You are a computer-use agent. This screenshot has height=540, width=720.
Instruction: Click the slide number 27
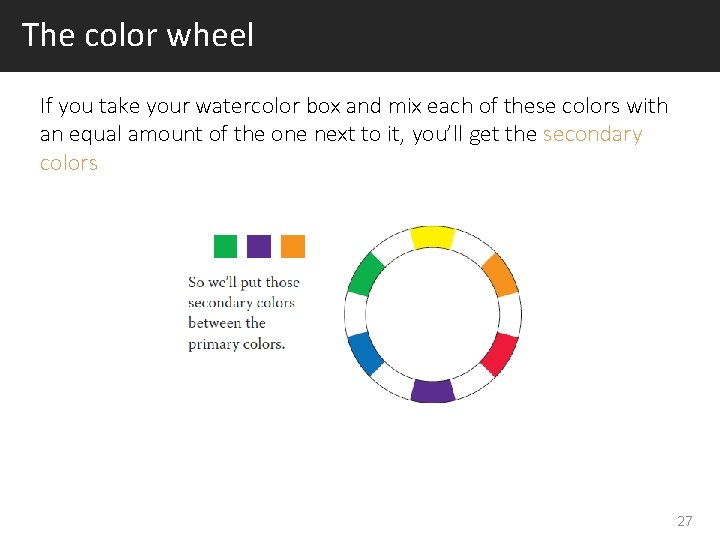coord(685,521)
